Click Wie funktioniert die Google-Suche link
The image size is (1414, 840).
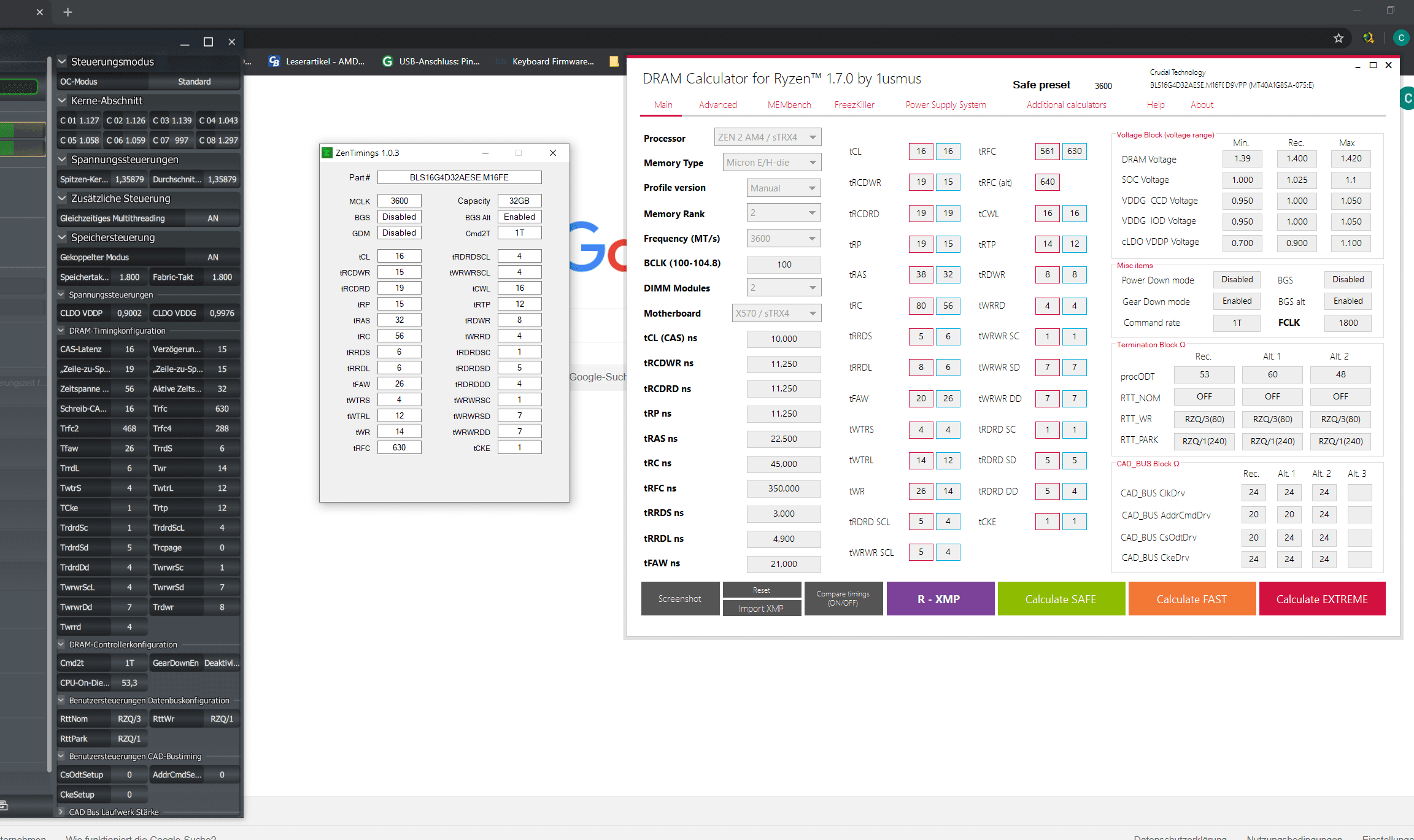[141, 837]
